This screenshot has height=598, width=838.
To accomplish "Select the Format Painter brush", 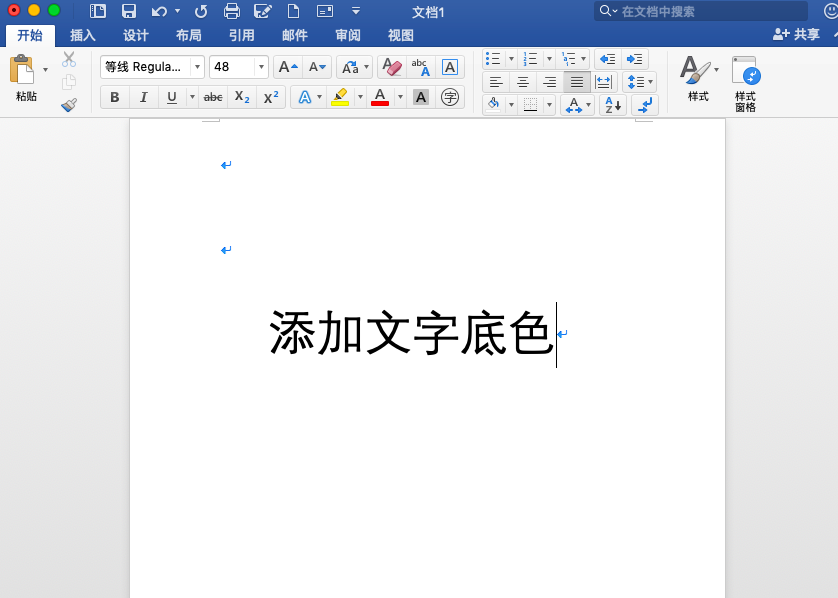I will 68,105.
